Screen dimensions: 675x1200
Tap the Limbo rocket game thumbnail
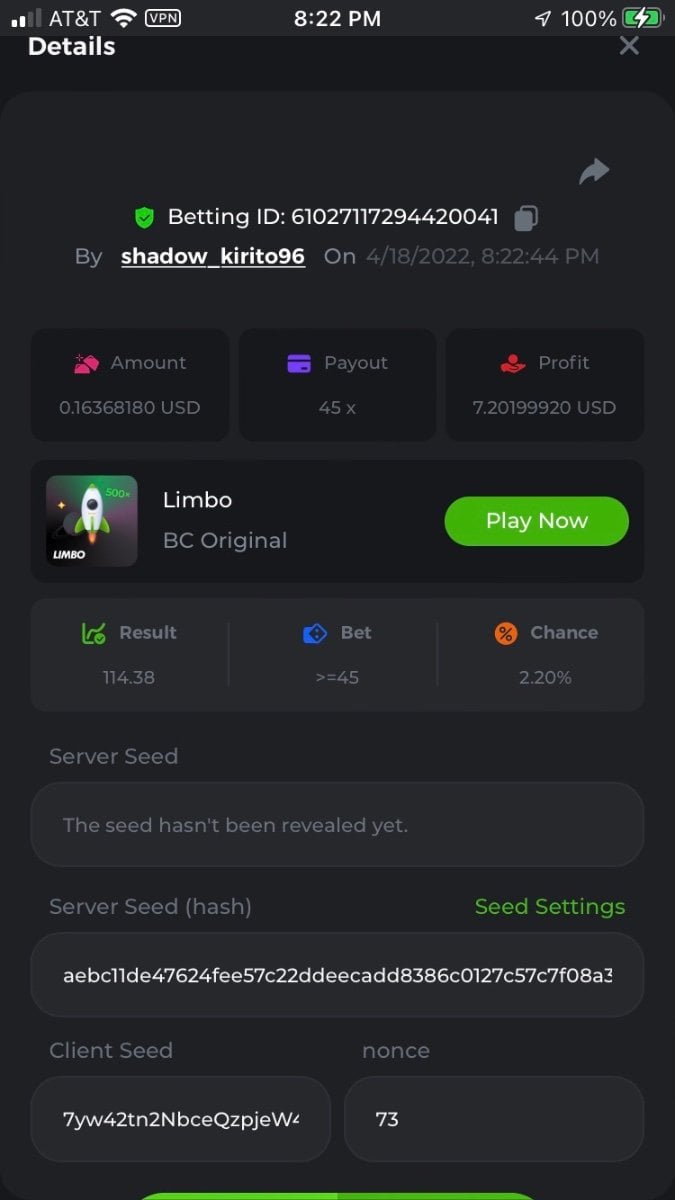[92, 521]
